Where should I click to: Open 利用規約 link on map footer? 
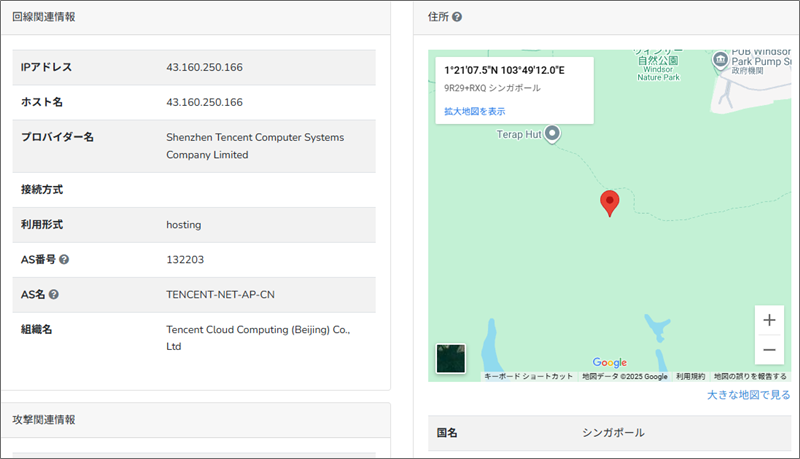(690, 376)
